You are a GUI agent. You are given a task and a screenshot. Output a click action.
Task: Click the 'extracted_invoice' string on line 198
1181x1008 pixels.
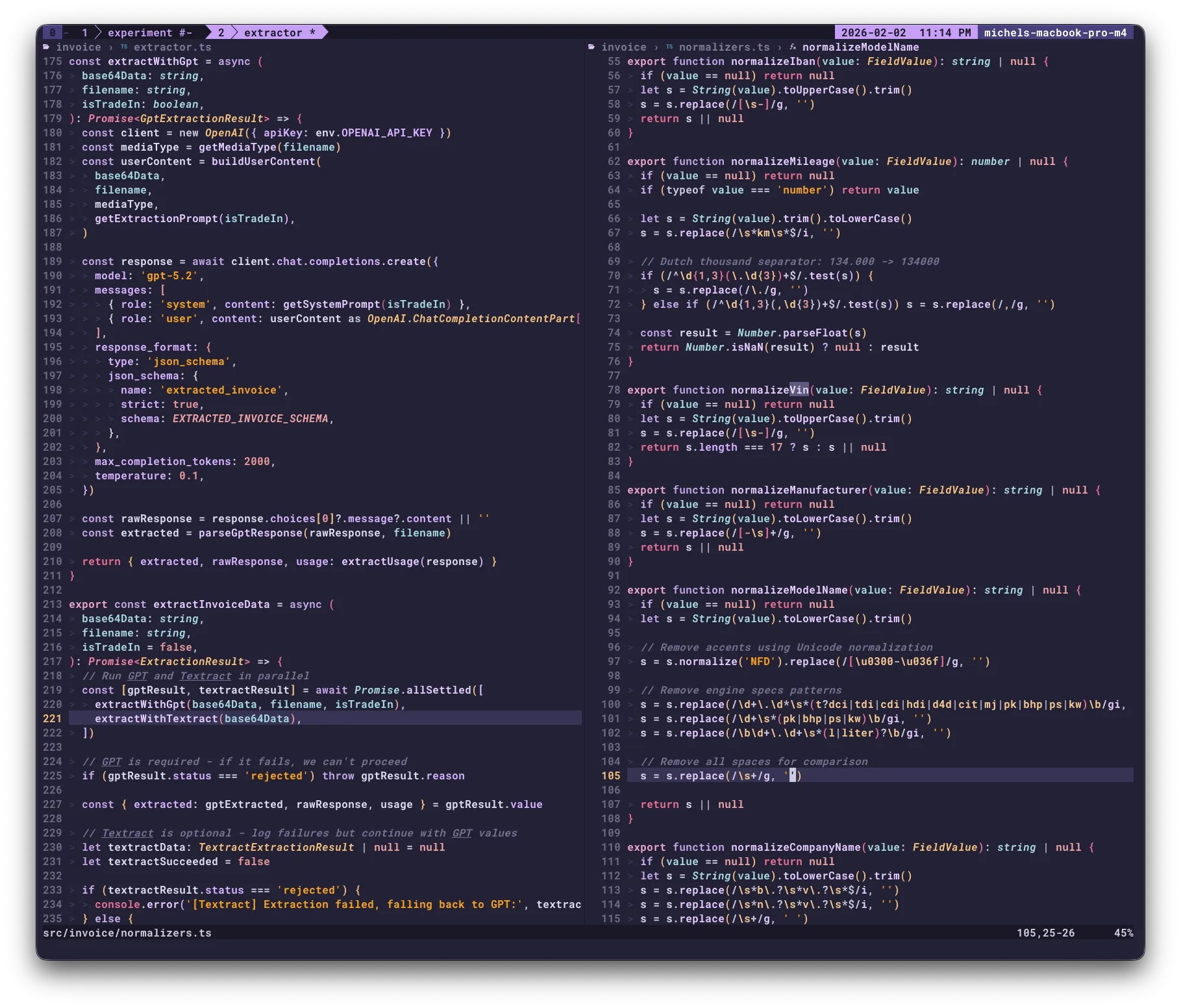click(x=221, y=390)
